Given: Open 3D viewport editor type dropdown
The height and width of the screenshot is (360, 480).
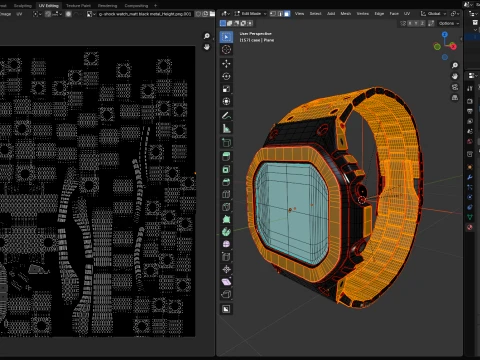Looking at the screenshot, I should point(226,14).
